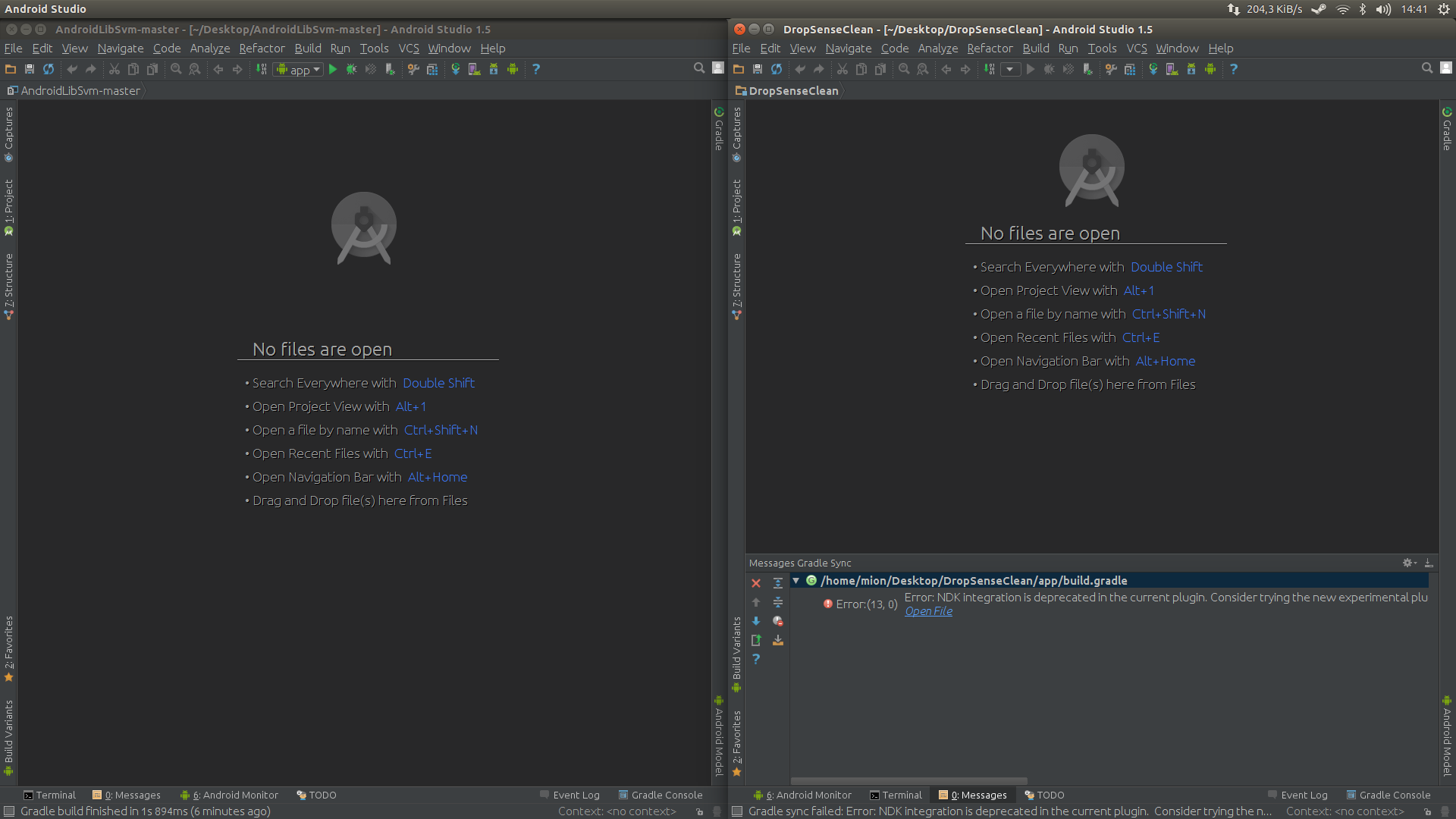Screen dimensions: 1456x819
Task: Open the Refactor menu in DropSenseClean window
Action: (x=990, y=48)
